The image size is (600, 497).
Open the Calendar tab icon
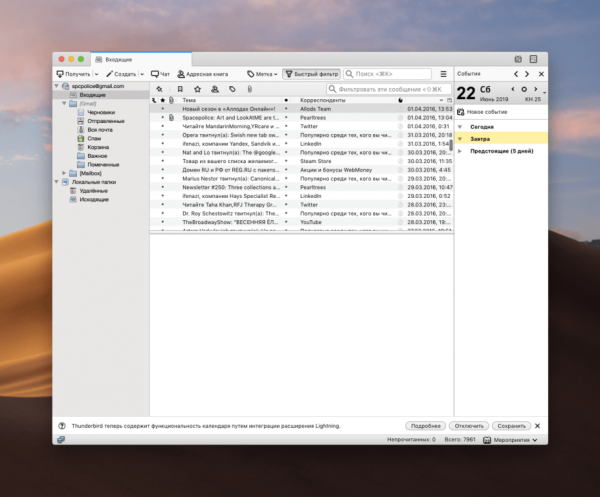[x=518, y=59]
